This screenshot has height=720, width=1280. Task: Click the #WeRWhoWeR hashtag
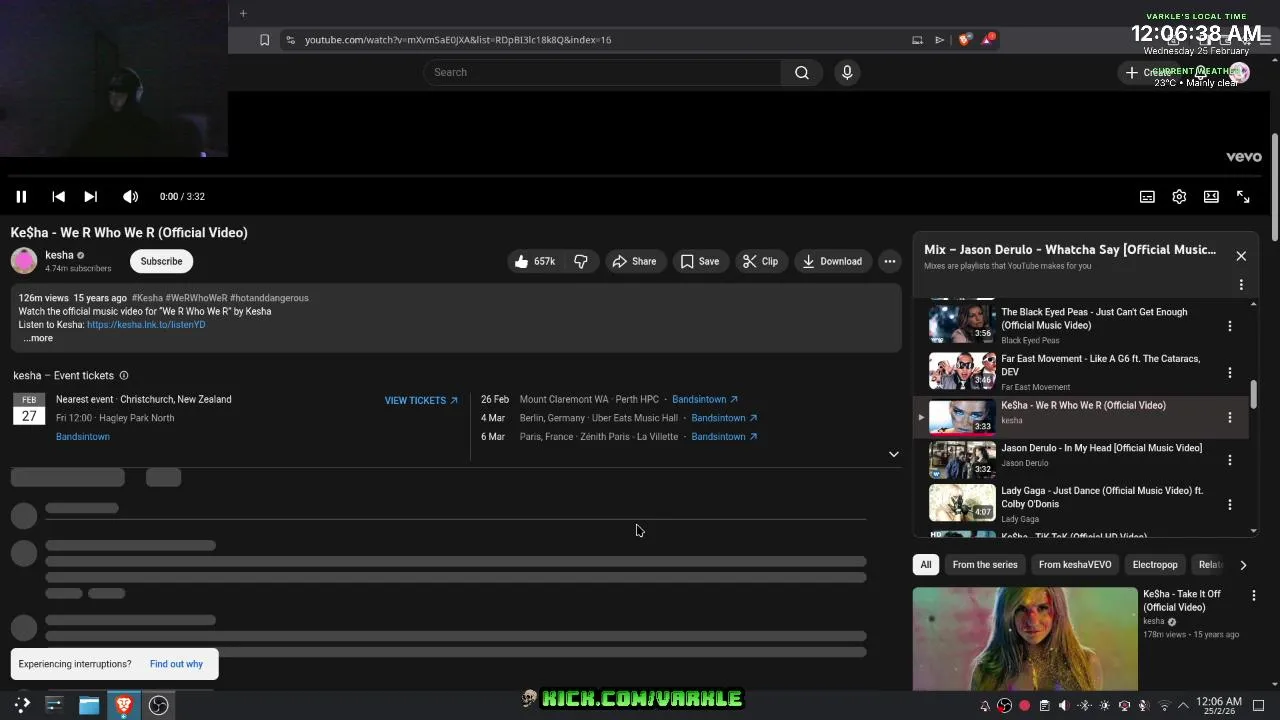pos(197,298)
